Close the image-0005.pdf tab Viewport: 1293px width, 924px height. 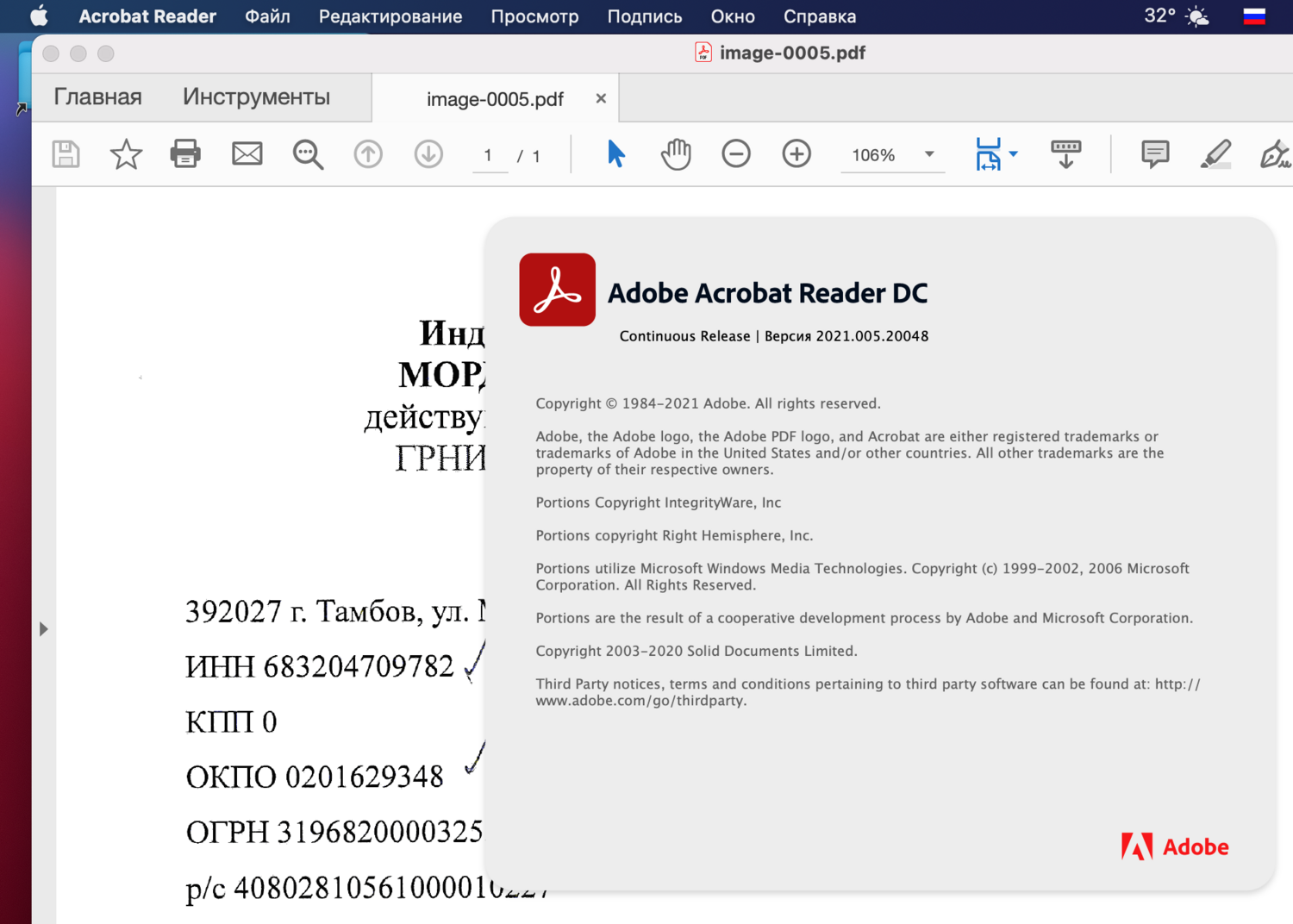(x=601, y=98)
